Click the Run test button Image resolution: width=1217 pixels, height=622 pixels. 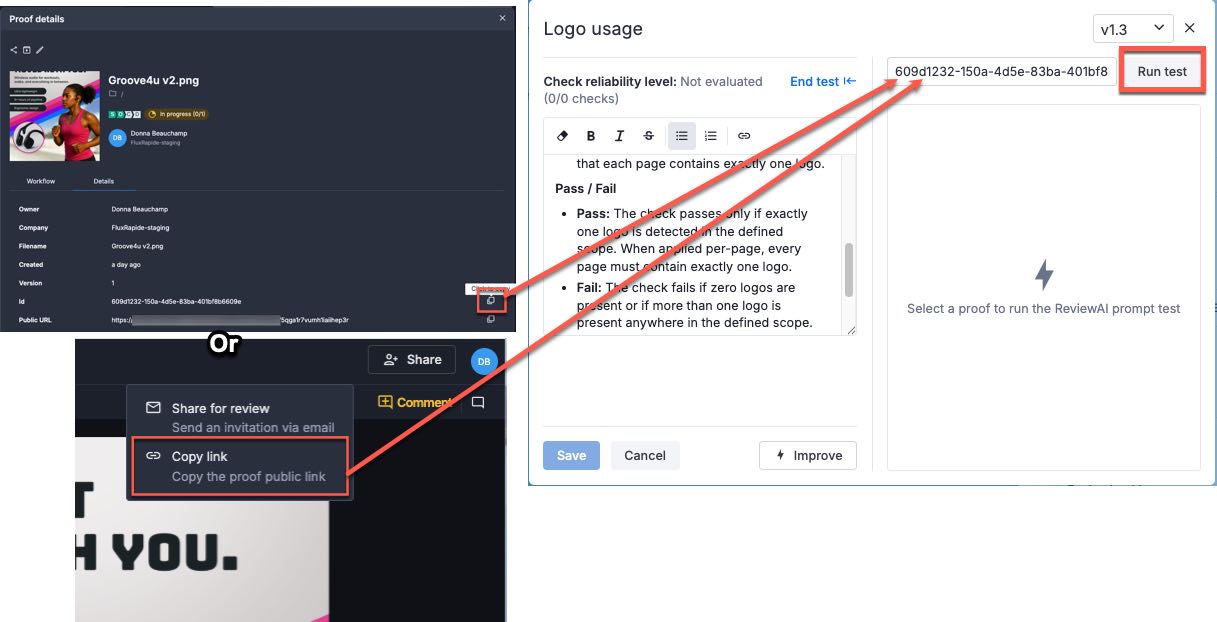point(1161,72)
